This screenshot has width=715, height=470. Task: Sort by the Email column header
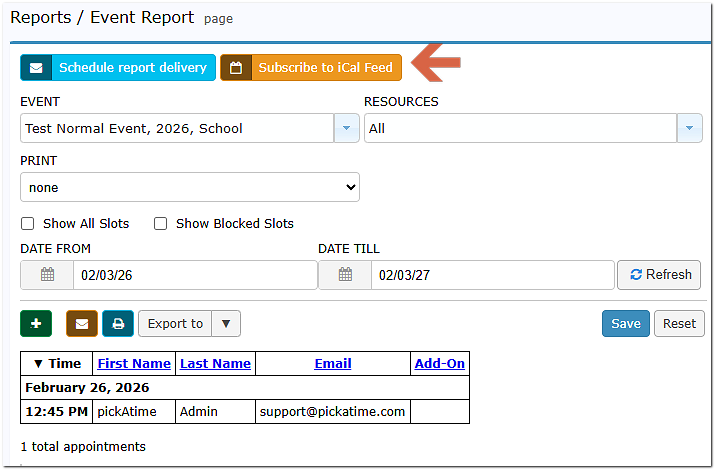click(x=332, y=364)
